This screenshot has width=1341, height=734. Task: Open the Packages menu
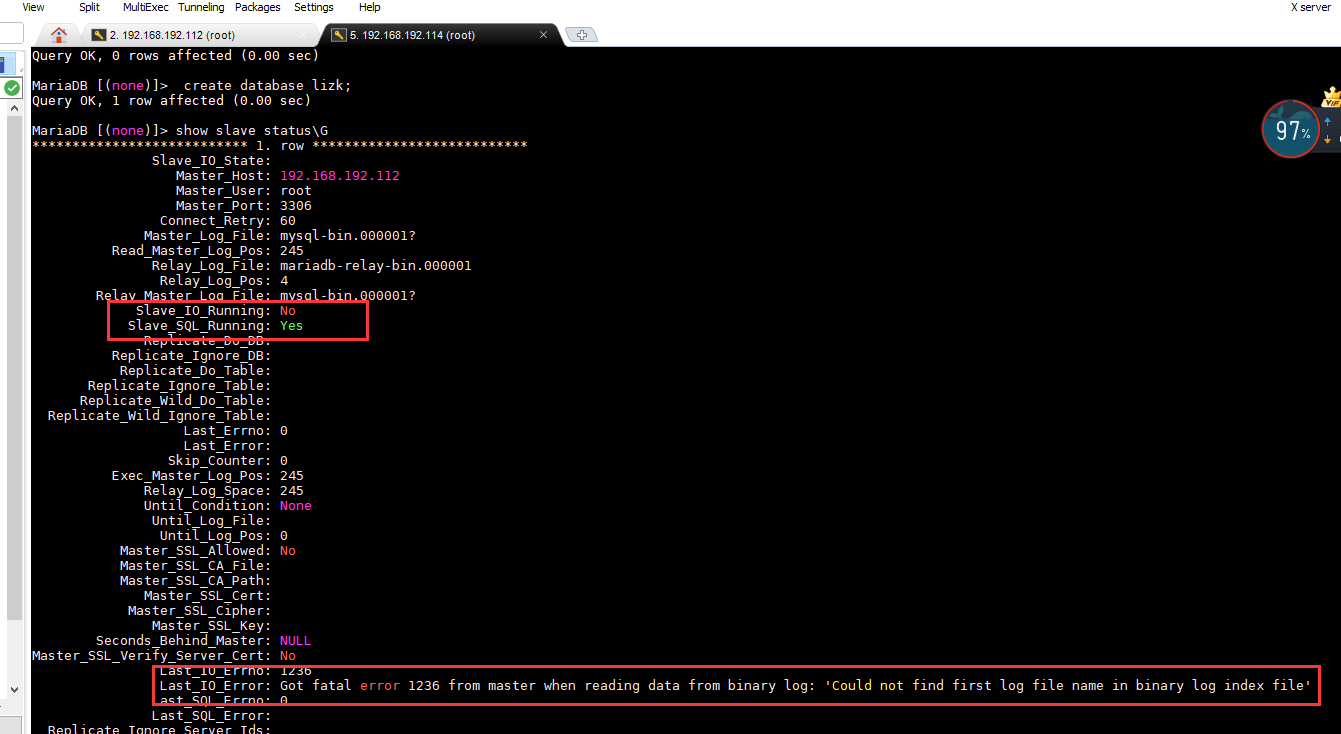coord(257,7)
